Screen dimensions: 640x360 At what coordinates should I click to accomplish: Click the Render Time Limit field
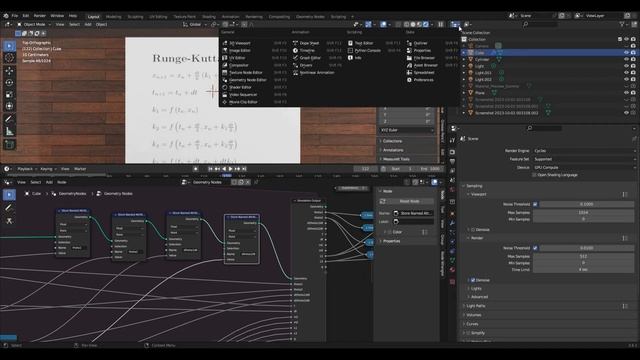[x=583, y=270]
